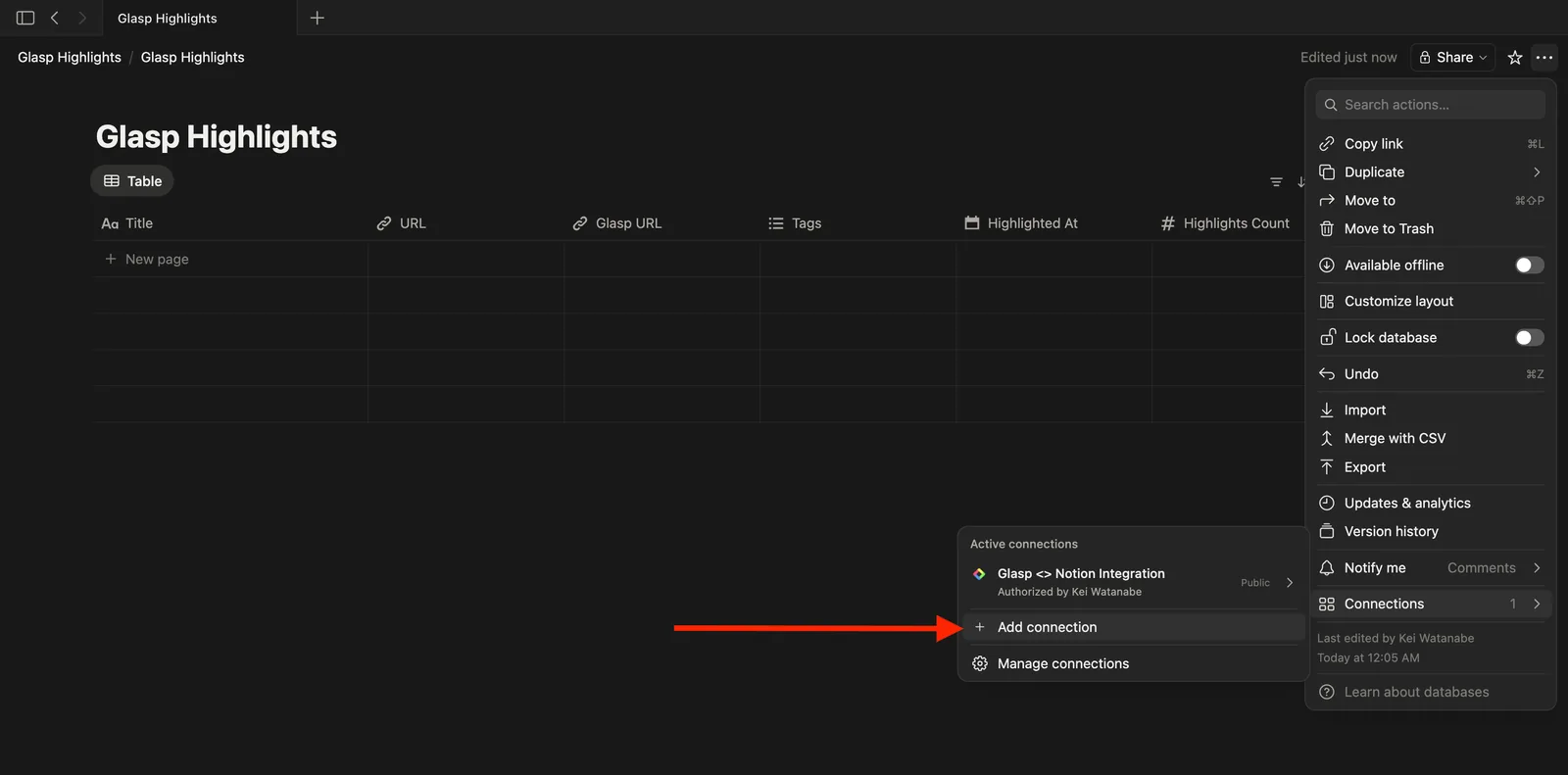
Task: Go back with the left chevron
Action: click(55, 18)
